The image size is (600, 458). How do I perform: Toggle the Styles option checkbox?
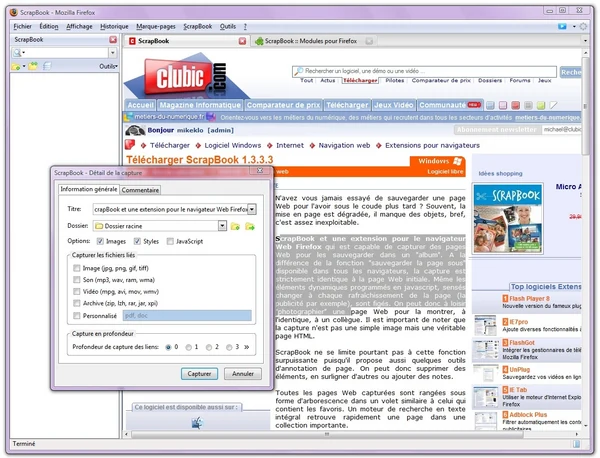pos(137,241)
